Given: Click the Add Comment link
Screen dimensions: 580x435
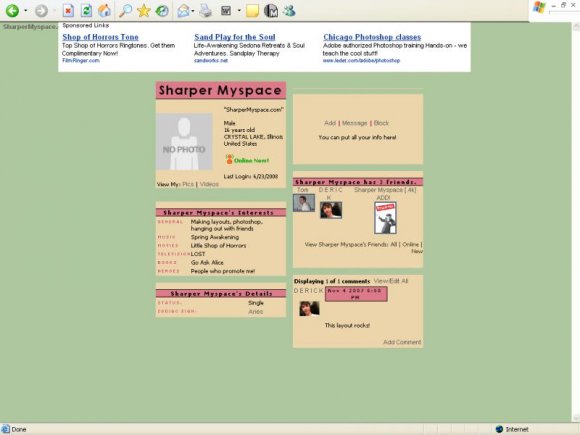Looking at the screenshot, I should click(x=402, y=342).
